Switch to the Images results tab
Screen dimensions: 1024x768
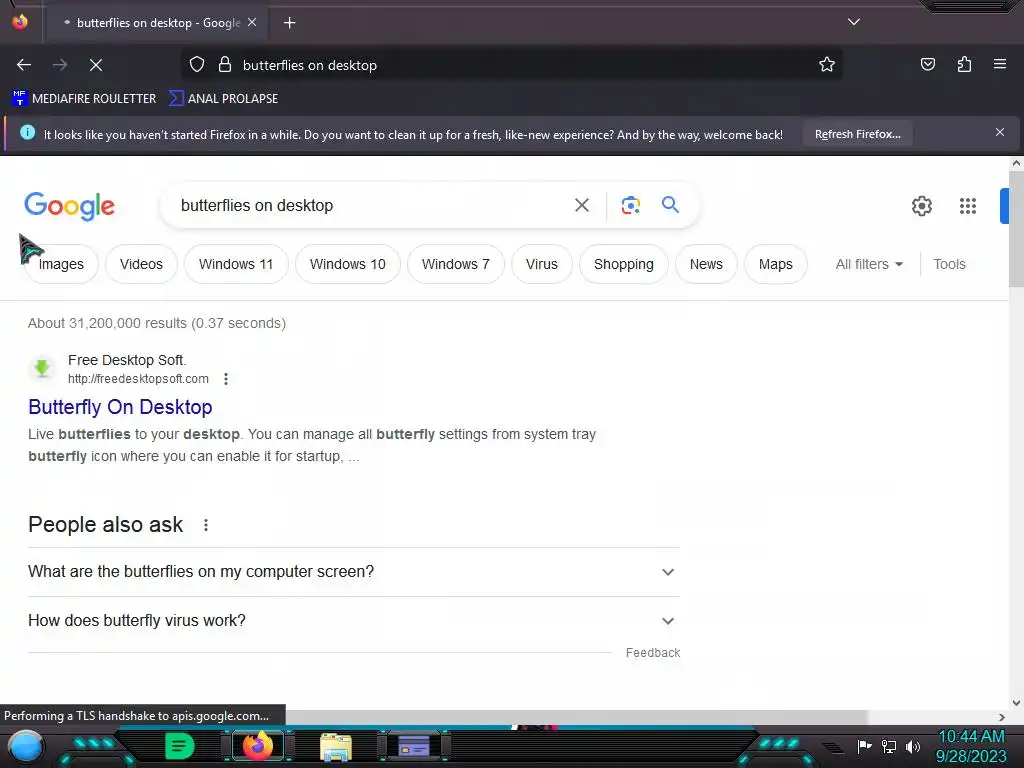(x=61, y=264)
